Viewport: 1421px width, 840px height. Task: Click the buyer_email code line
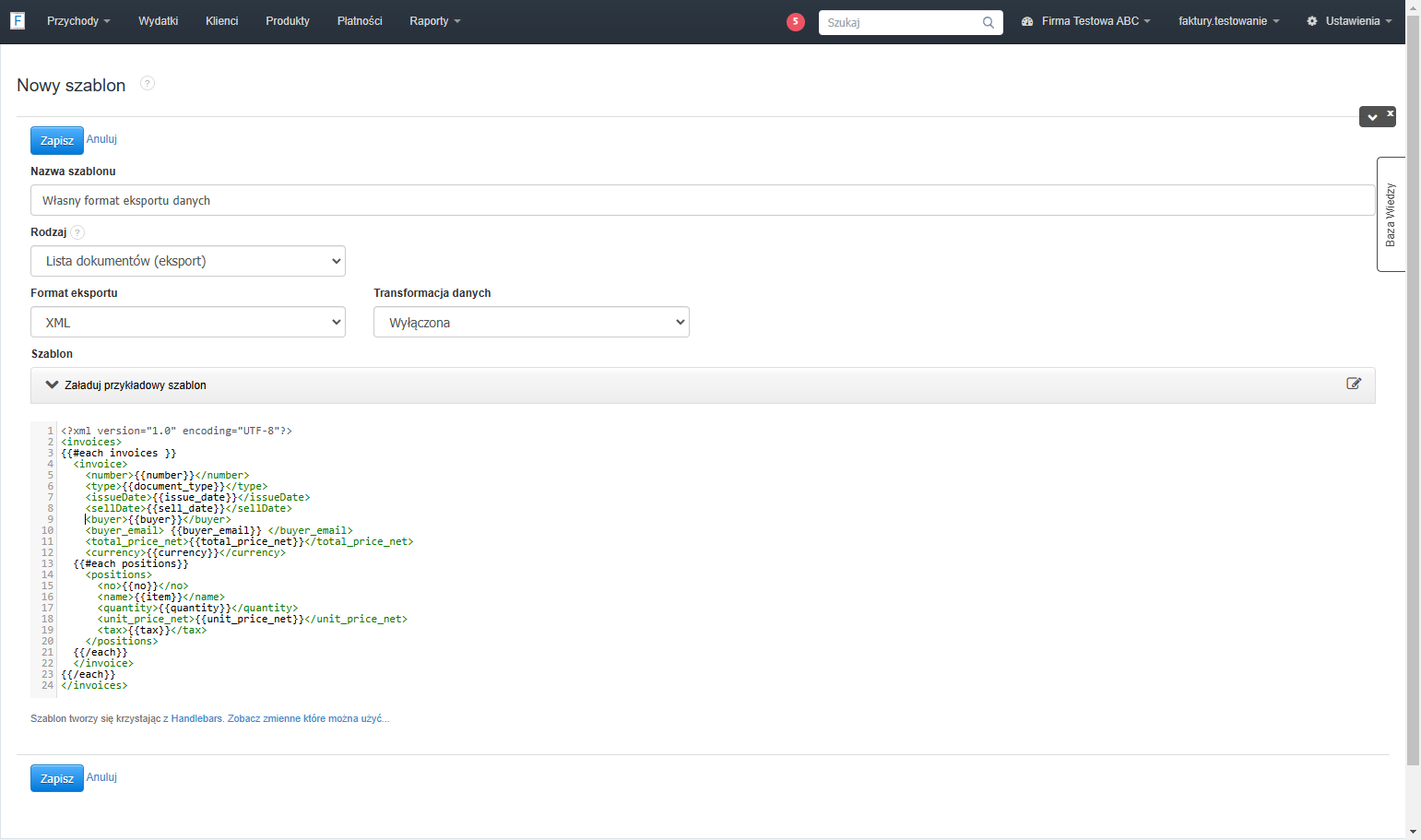click(219, 530)
